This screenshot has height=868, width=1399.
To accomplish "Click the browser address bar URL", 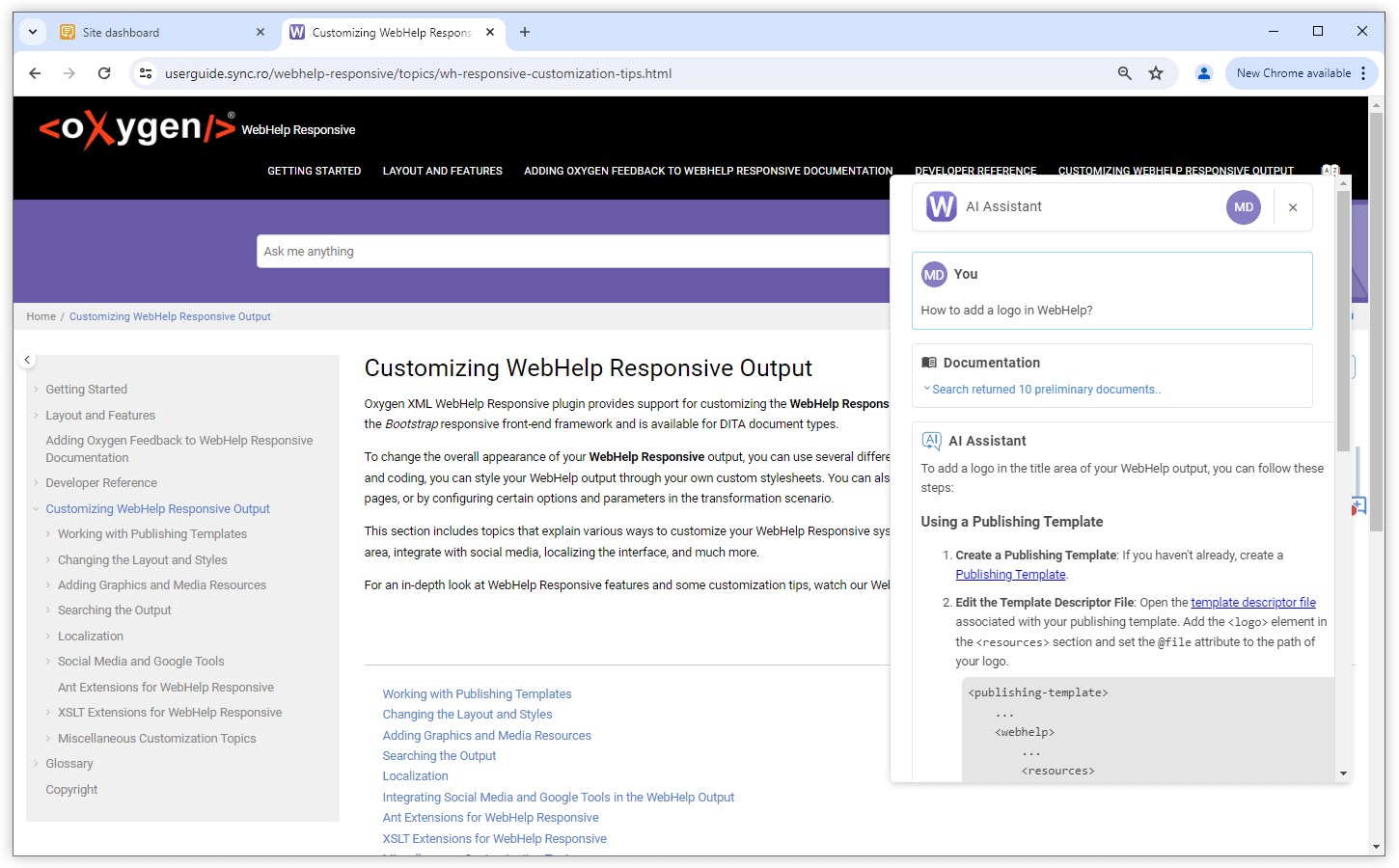I will pyautogui.click(x=418, y=73).
